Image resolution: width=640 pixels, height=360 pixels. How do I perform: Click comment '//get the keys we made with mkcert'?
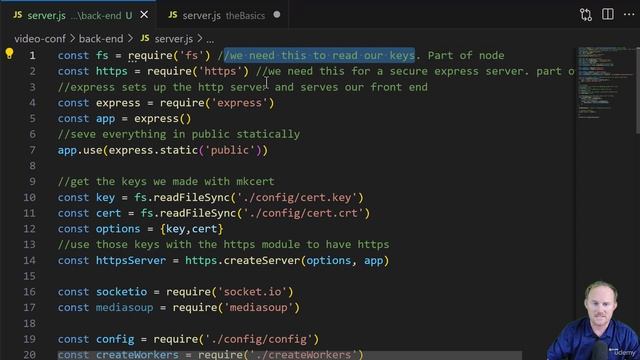click(x=166, y=182)
